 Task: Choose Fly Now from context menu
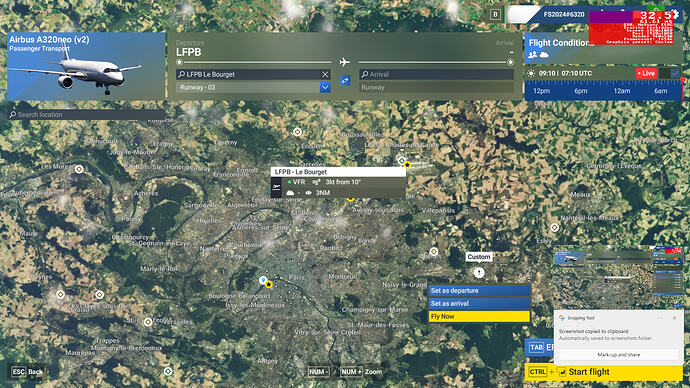(479, 316)
